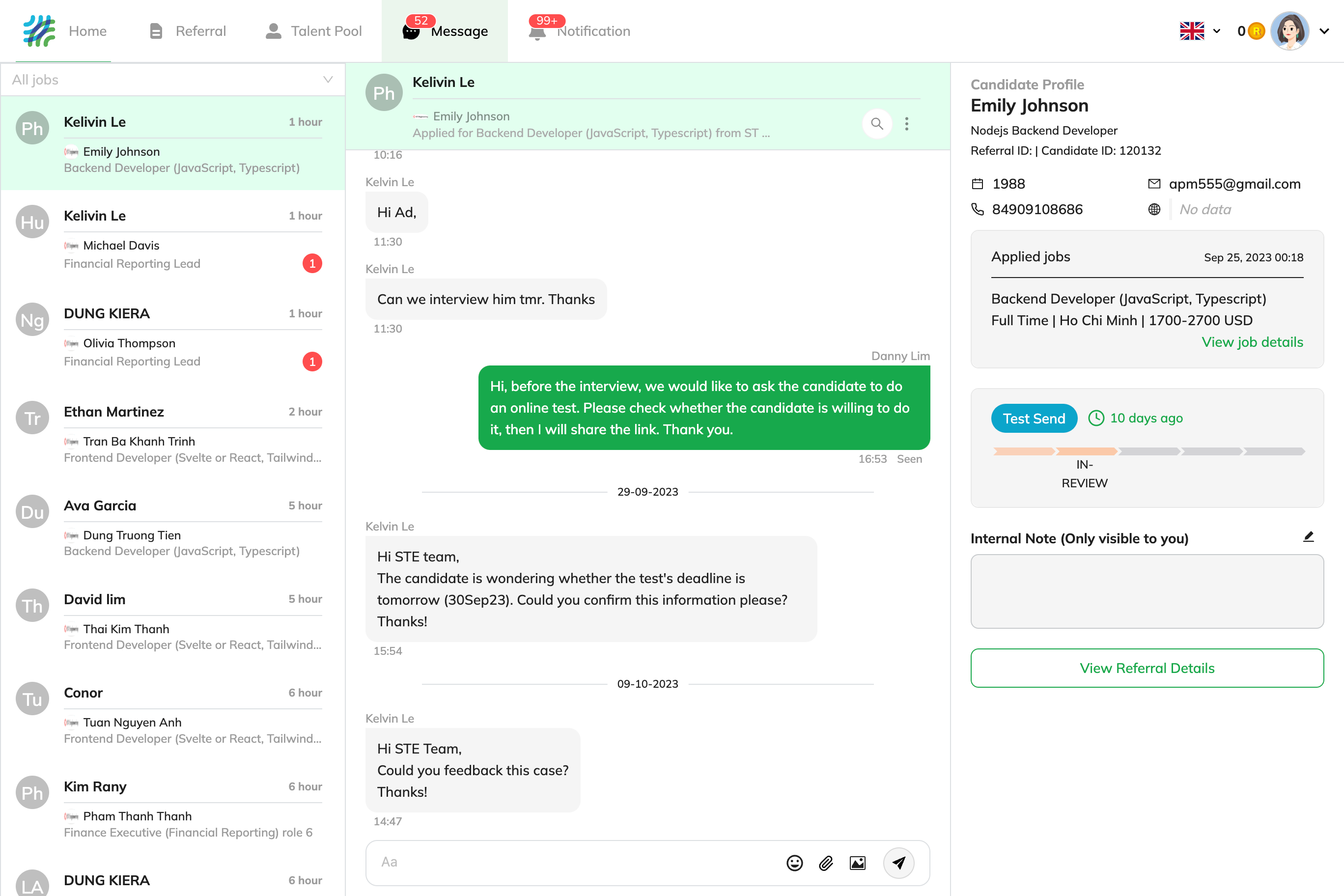The width and height of the screenshot is (1344, 896).
Task: Click the image upload icon
Action: point(857,862)
